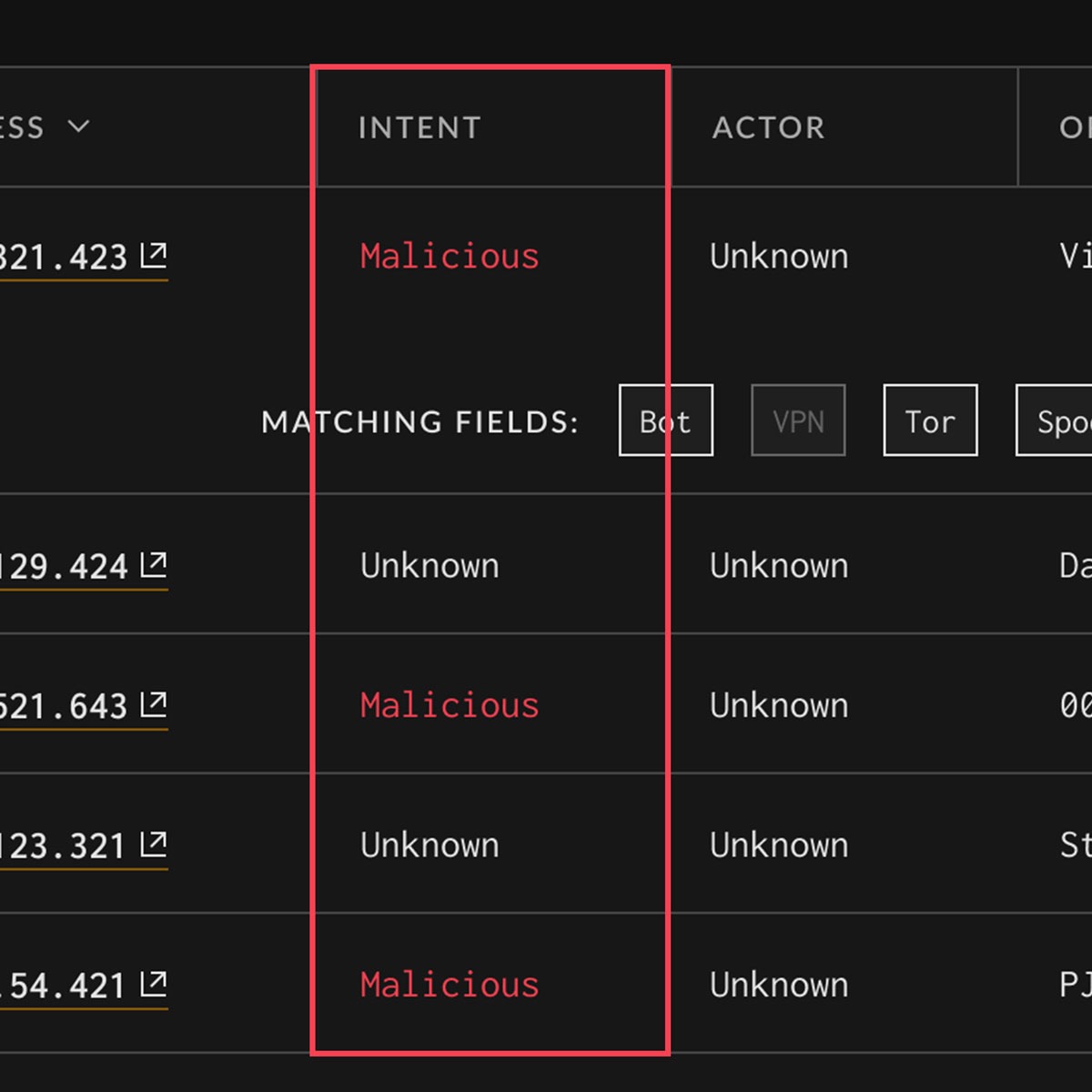Viewport: 1092px width, 1092px height.
Task: Open external link icon beside 521.643
Action: (x=154, y=704)
